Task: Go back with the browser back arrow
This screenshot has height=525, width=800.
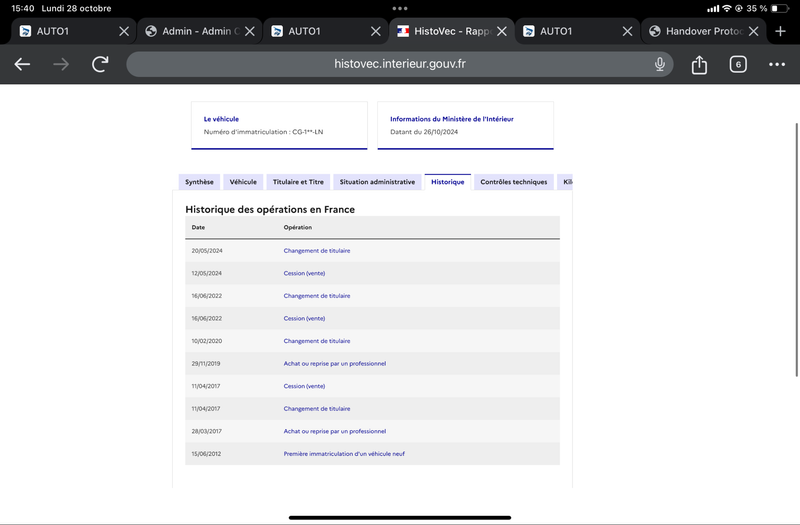Action: pyautogui.click(x=22, y=64)
